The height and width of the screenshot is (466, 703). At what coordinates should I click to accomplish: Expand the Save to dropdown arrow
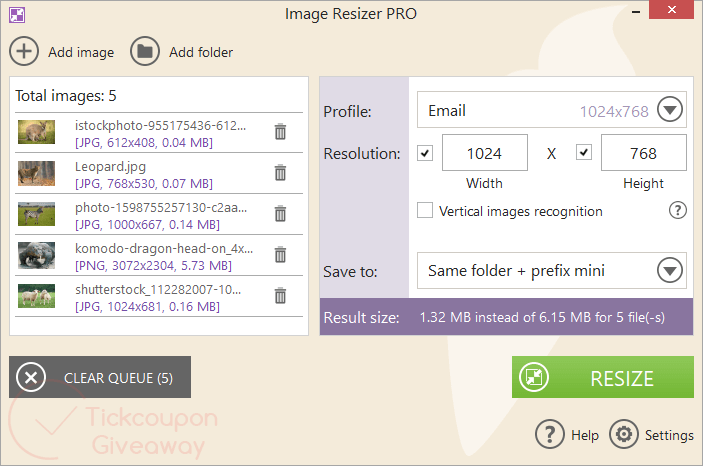point(670,270)
